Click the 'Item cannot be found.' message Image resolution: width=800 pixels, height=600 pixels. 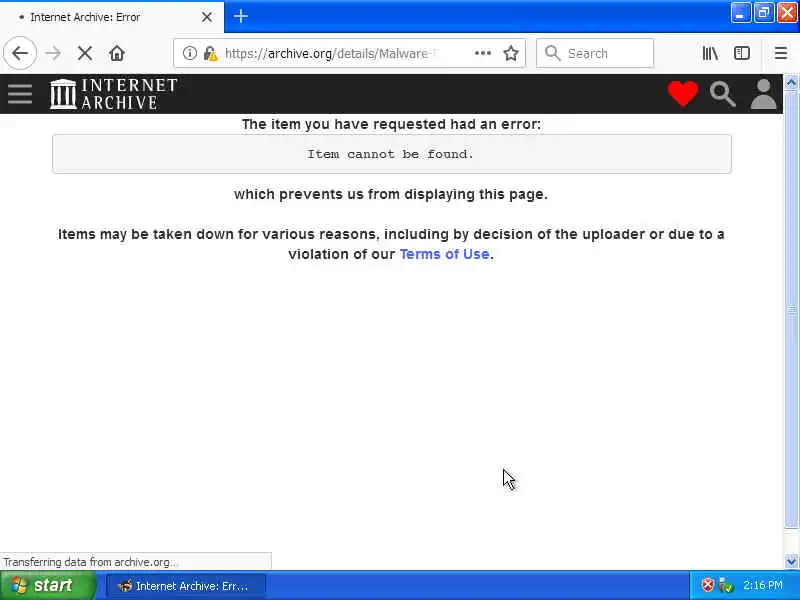point(391,154)
